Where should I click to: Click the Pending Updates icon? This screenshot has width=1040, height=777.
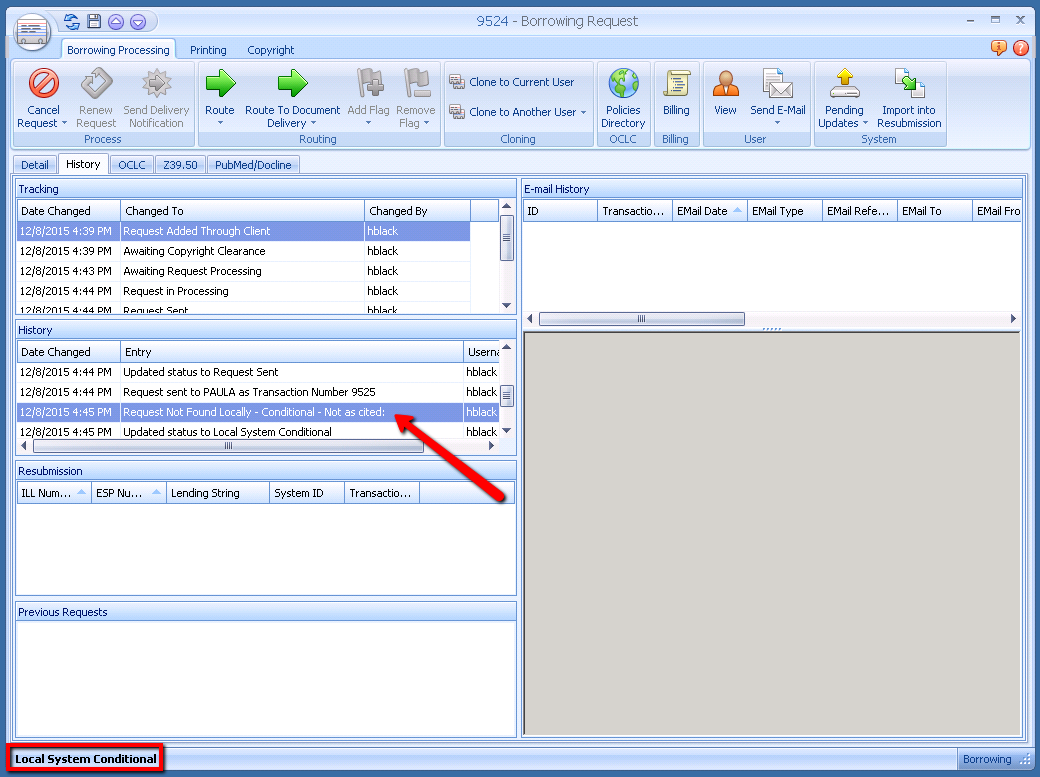tap(844, 84)
